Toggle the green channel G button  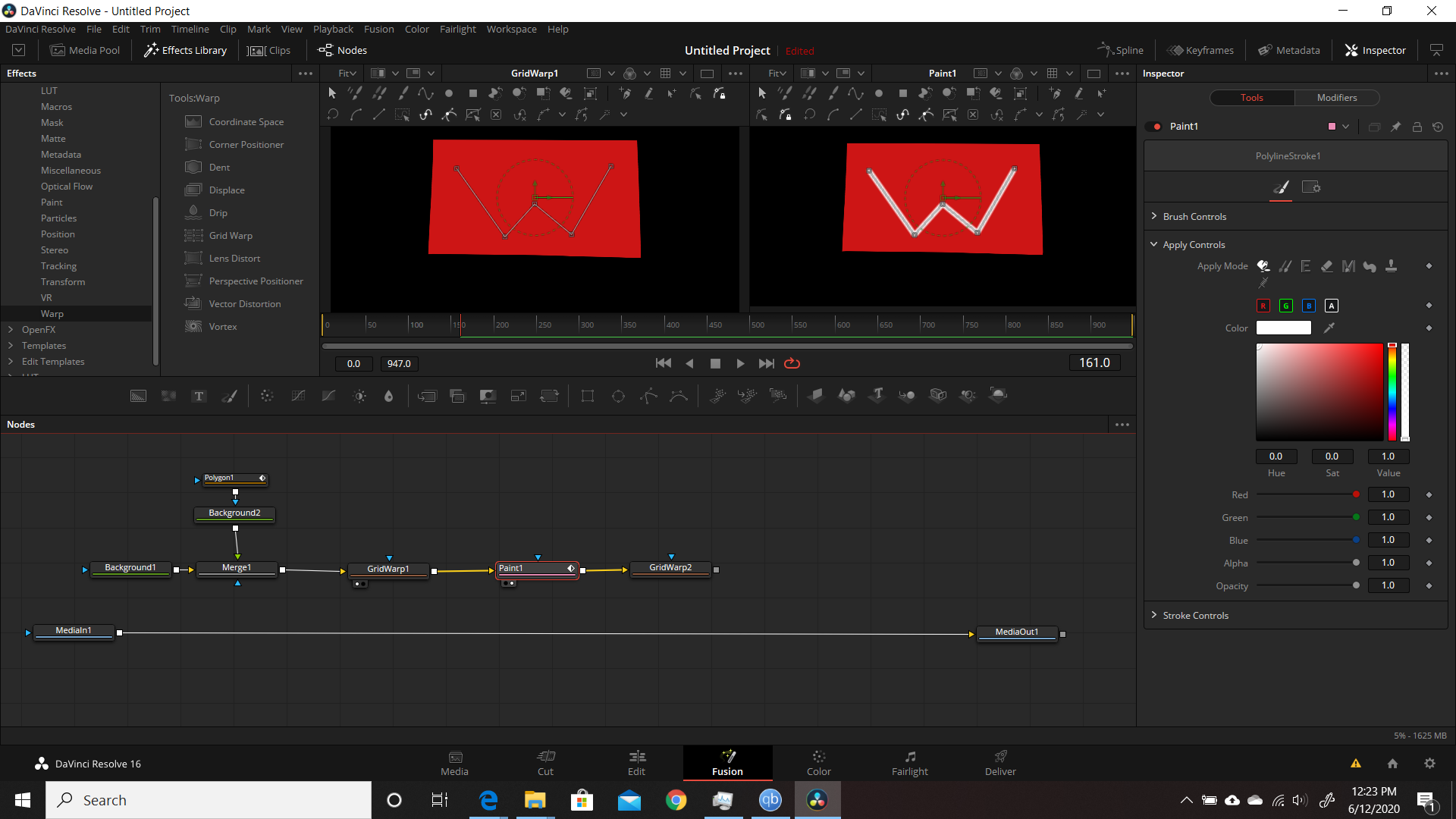[x=1286, y=306]
